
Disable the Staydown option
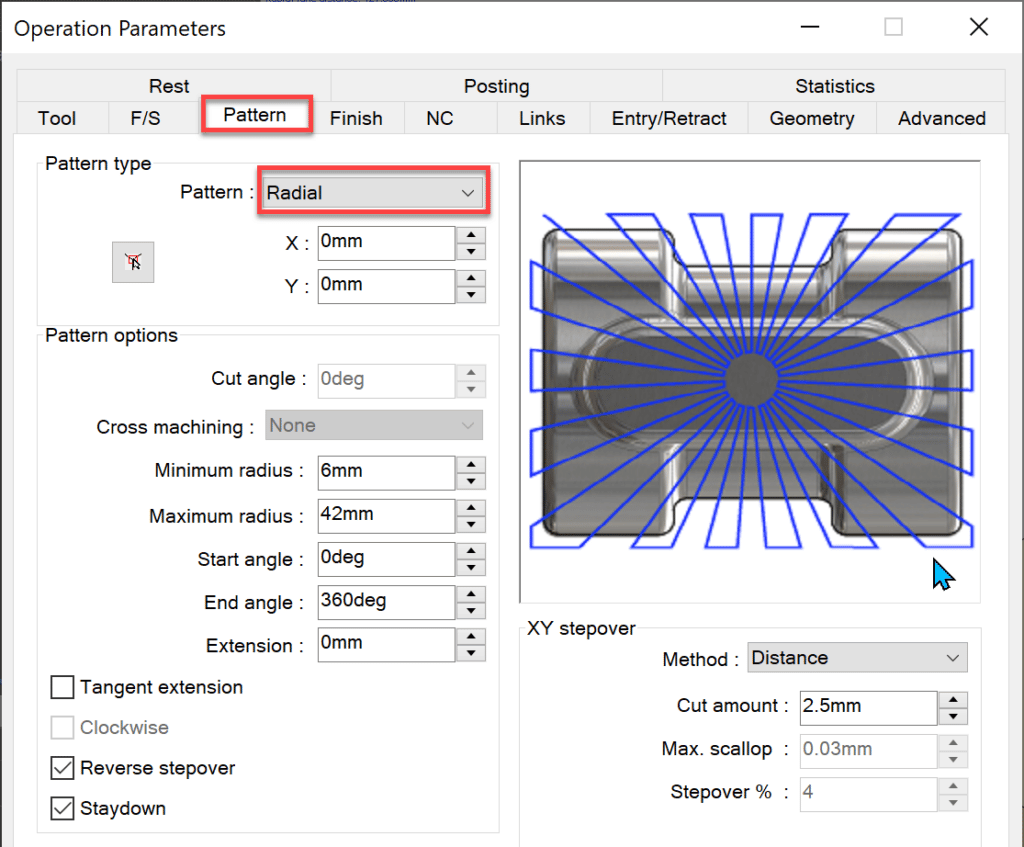[x=62, y=808]
